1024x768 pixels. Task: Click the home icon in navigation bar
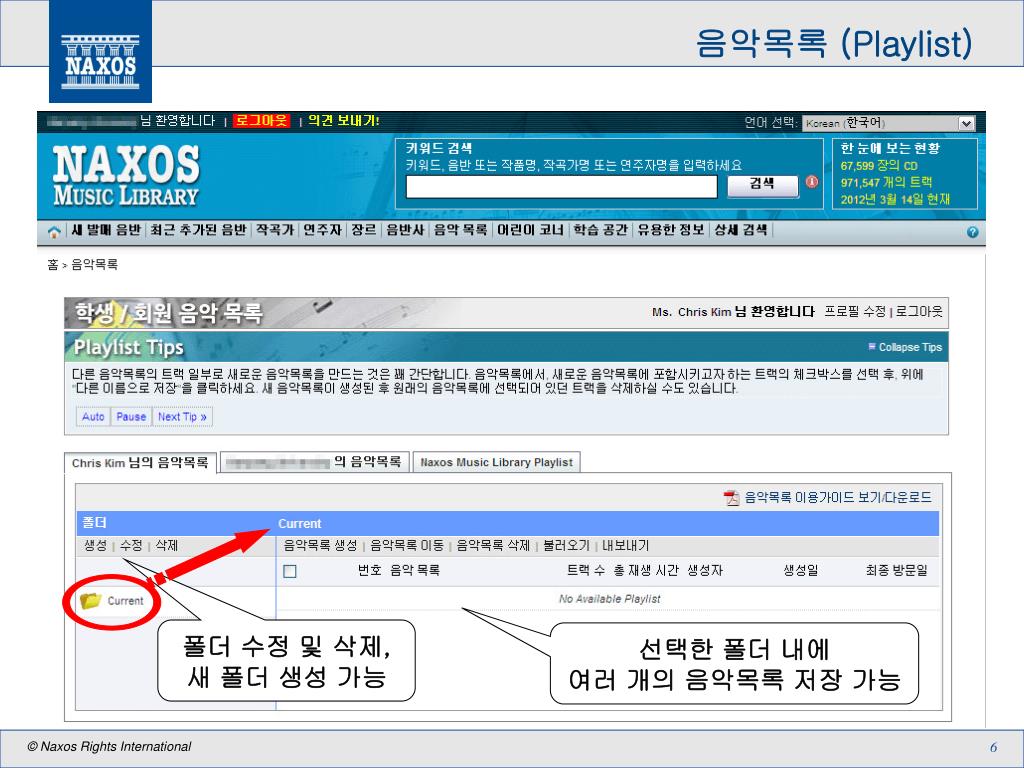click(54, 232)
